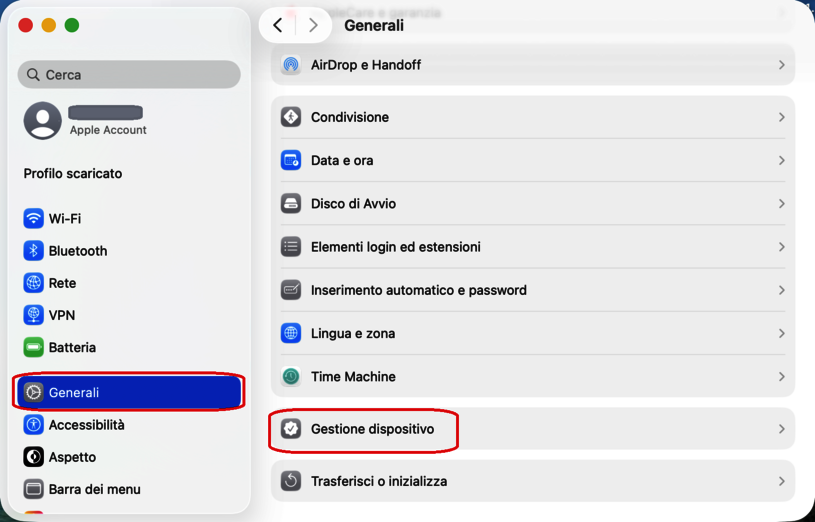Click the Cerca search field
The height and width of the screenshot is (522, 815).
(x=129, y=75)
